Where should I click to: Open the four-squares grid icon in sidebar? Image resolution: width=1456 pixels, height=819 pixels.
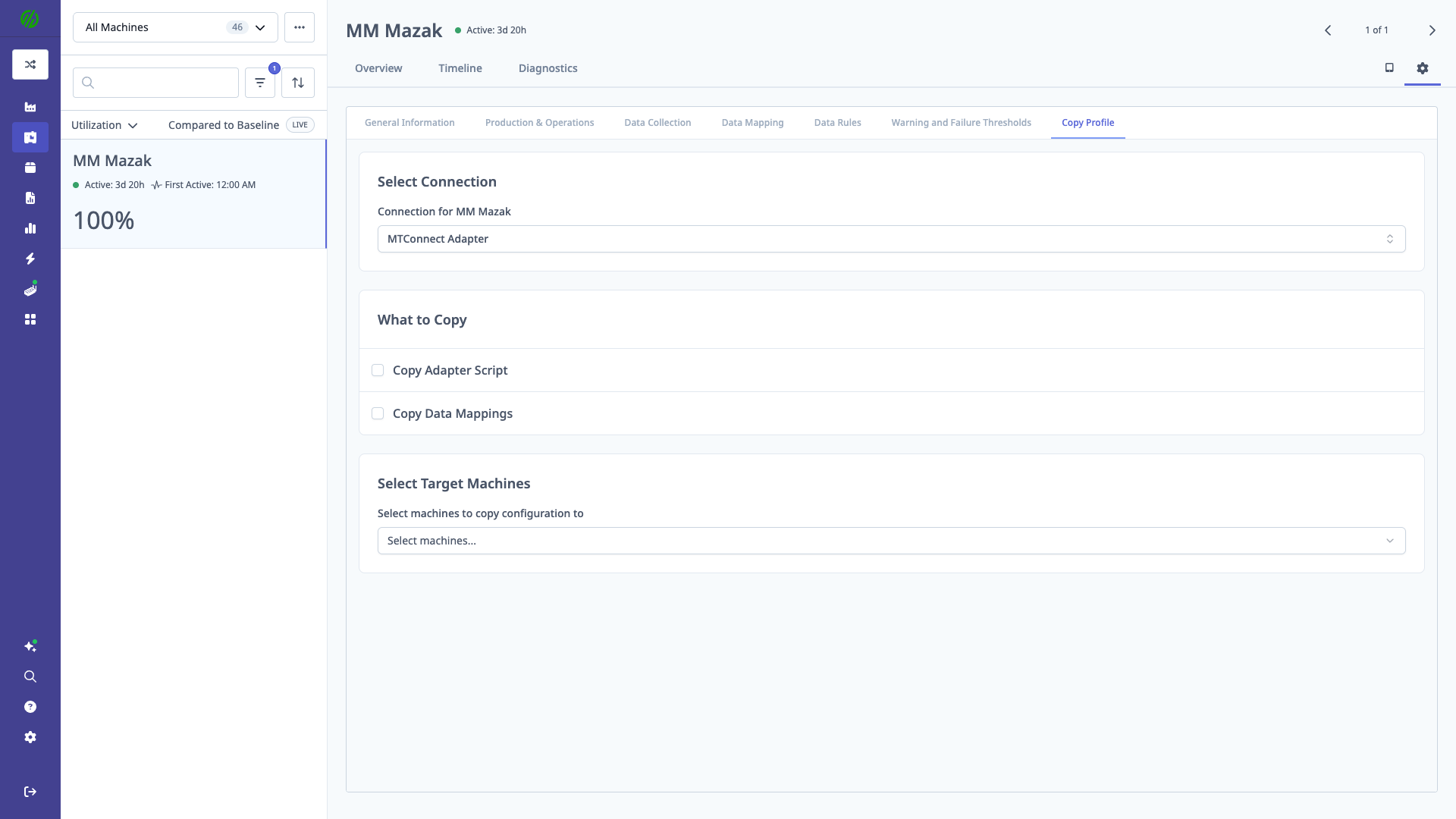[30, 319]
